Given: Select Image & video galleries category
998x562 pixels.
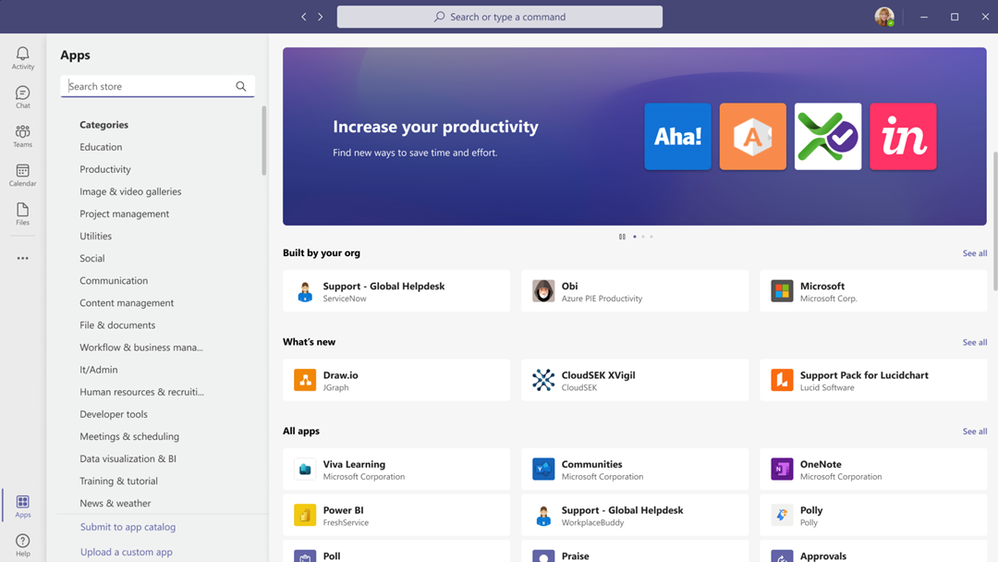Looking at the screenshot, I should click(x=130, y=192).
